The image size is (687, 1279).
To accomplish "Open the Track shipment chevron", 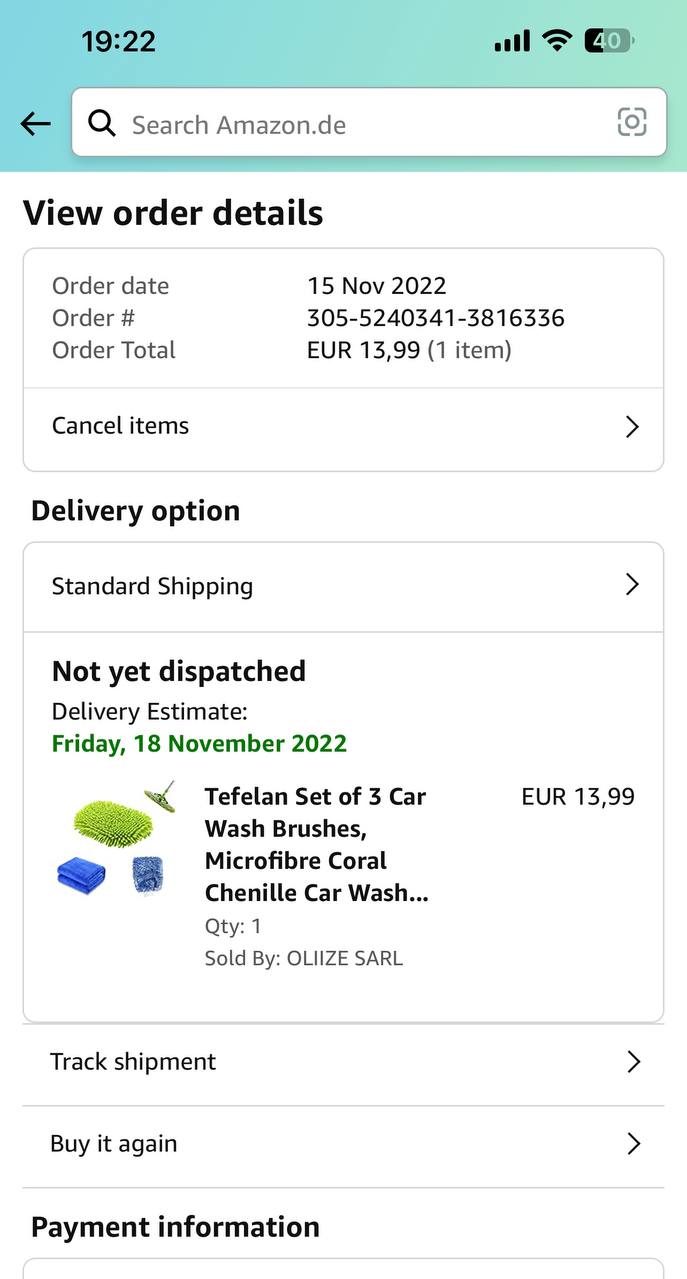I will (x=632, y=1062).
